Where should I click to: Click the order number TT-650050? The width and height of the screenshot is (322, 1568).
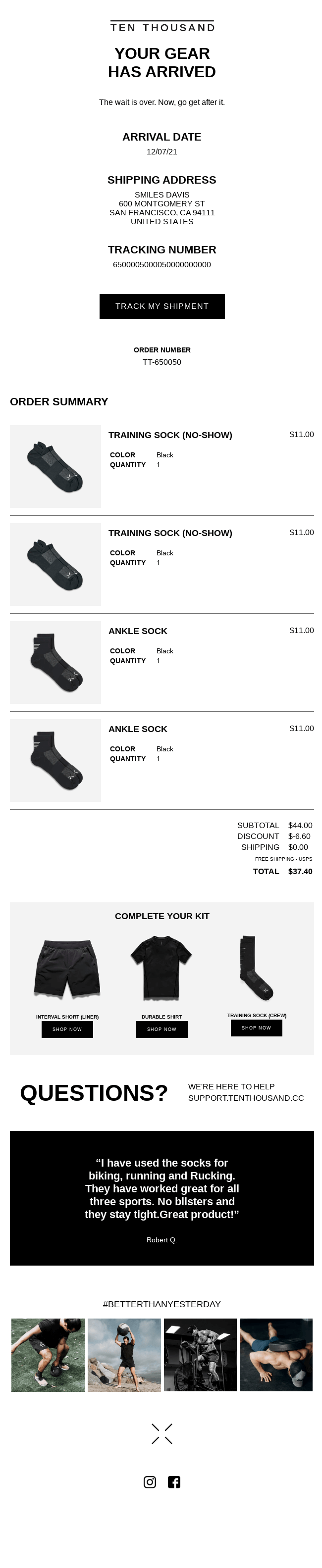coord(161,362)
